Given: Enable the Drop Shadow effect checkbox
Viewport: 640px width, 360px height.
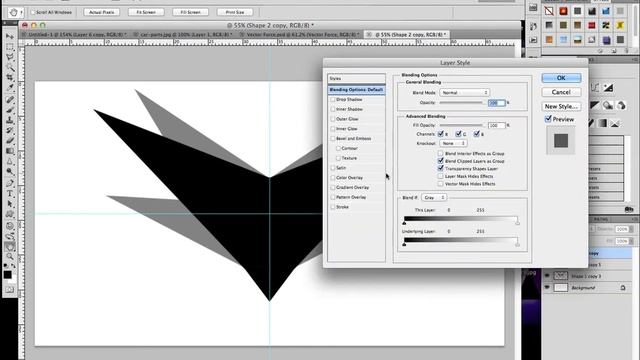Looking at the screenshot, I should point(333,99).
